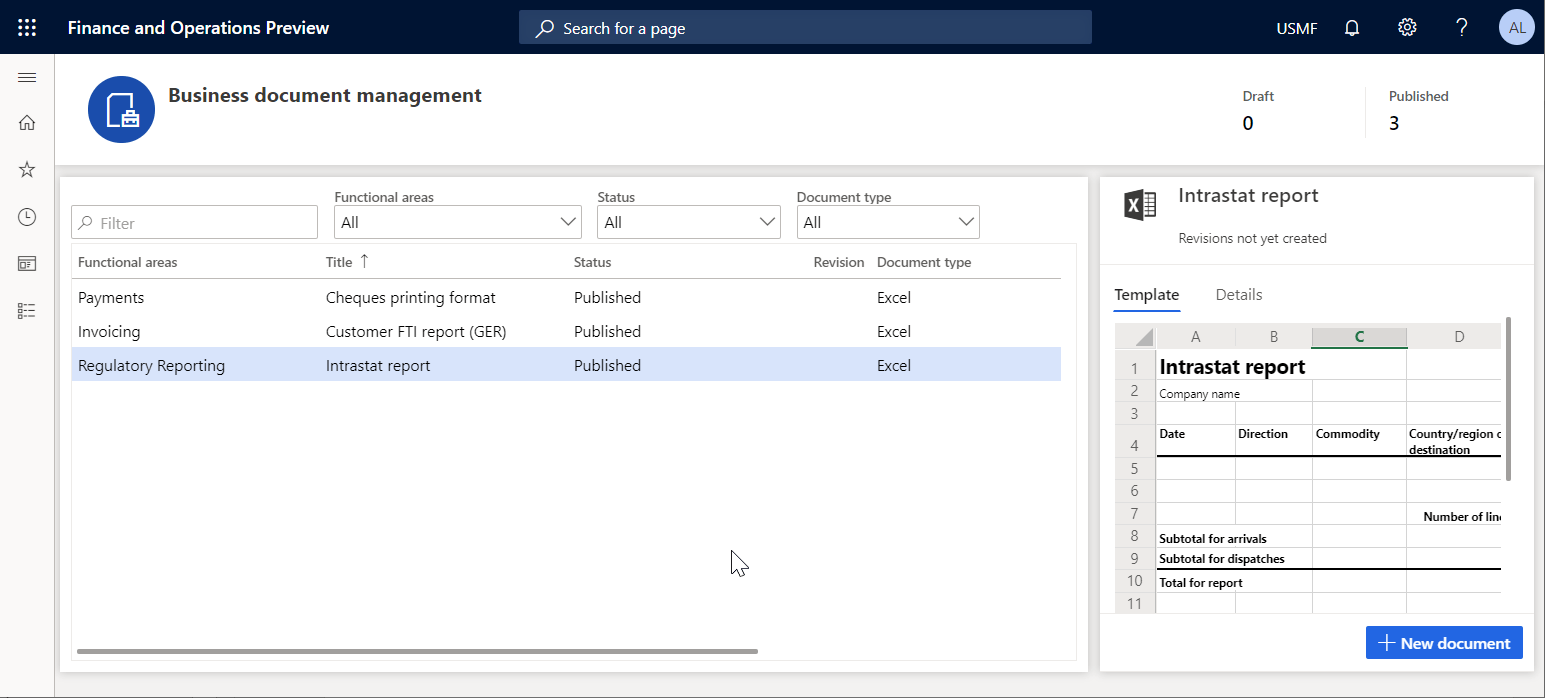The width and height of the screenshot is (1545, 698).
Task: Focus the Filter input field
Action: click(195, 222)
